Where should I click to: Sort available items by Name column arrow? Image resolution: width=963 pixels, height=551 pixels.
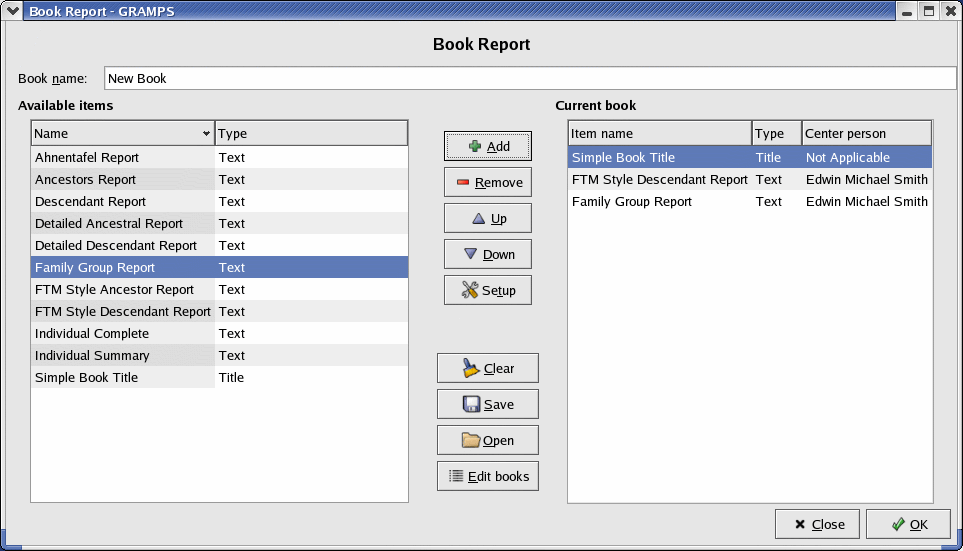coord(206,133)
